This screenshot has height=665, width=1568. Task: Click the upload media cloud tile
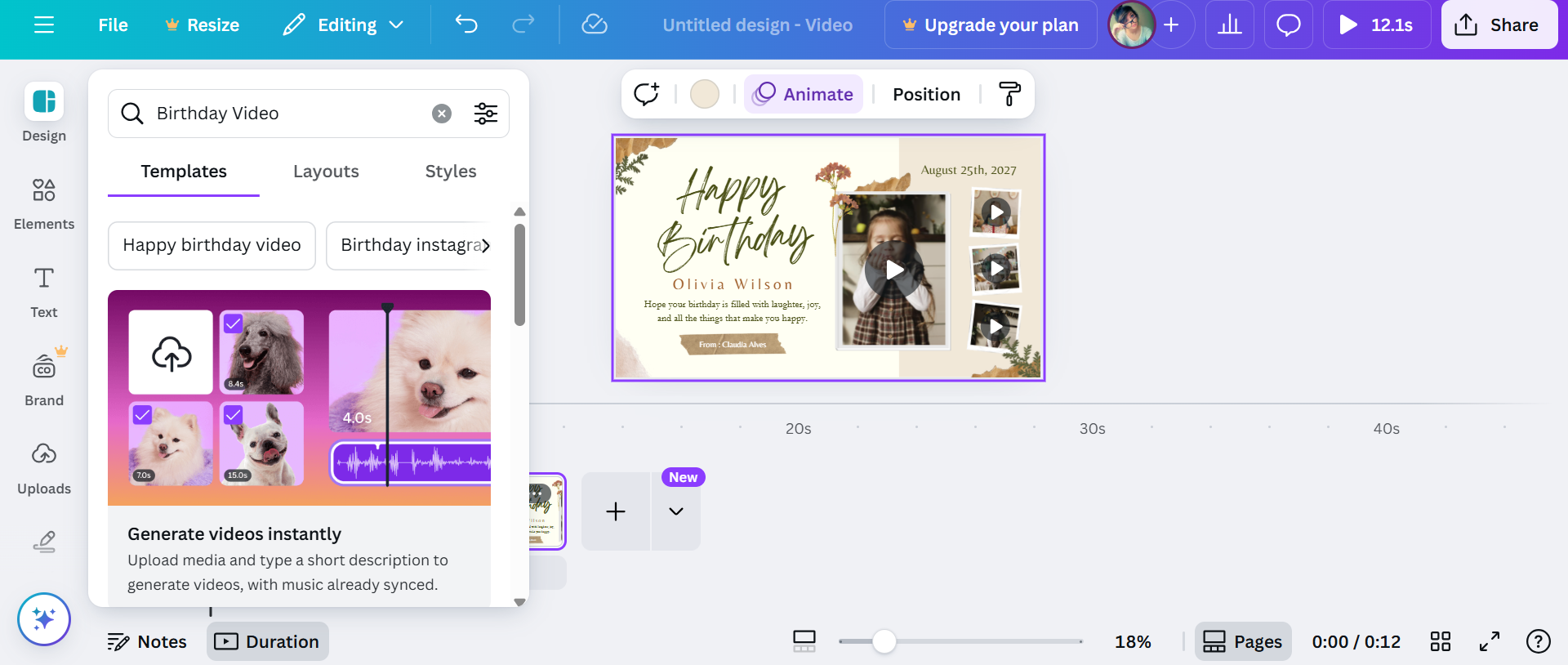[171, 352]
